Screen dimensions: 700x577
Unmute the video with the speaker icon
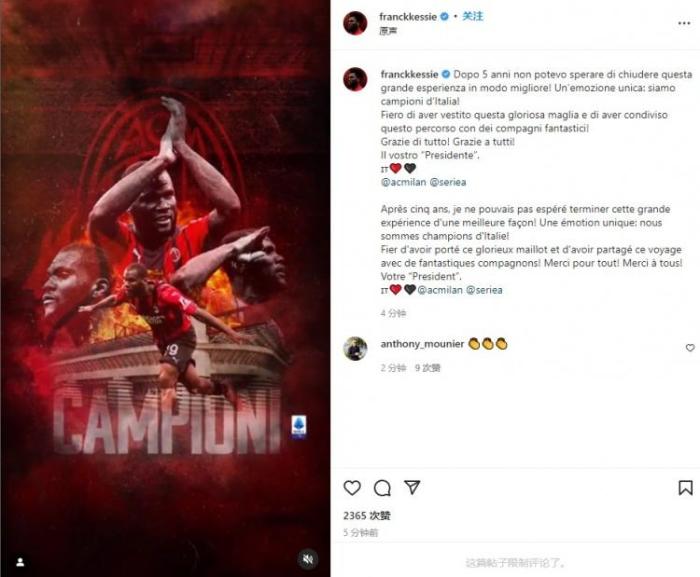pyautogui.click(x=308, y=559)
